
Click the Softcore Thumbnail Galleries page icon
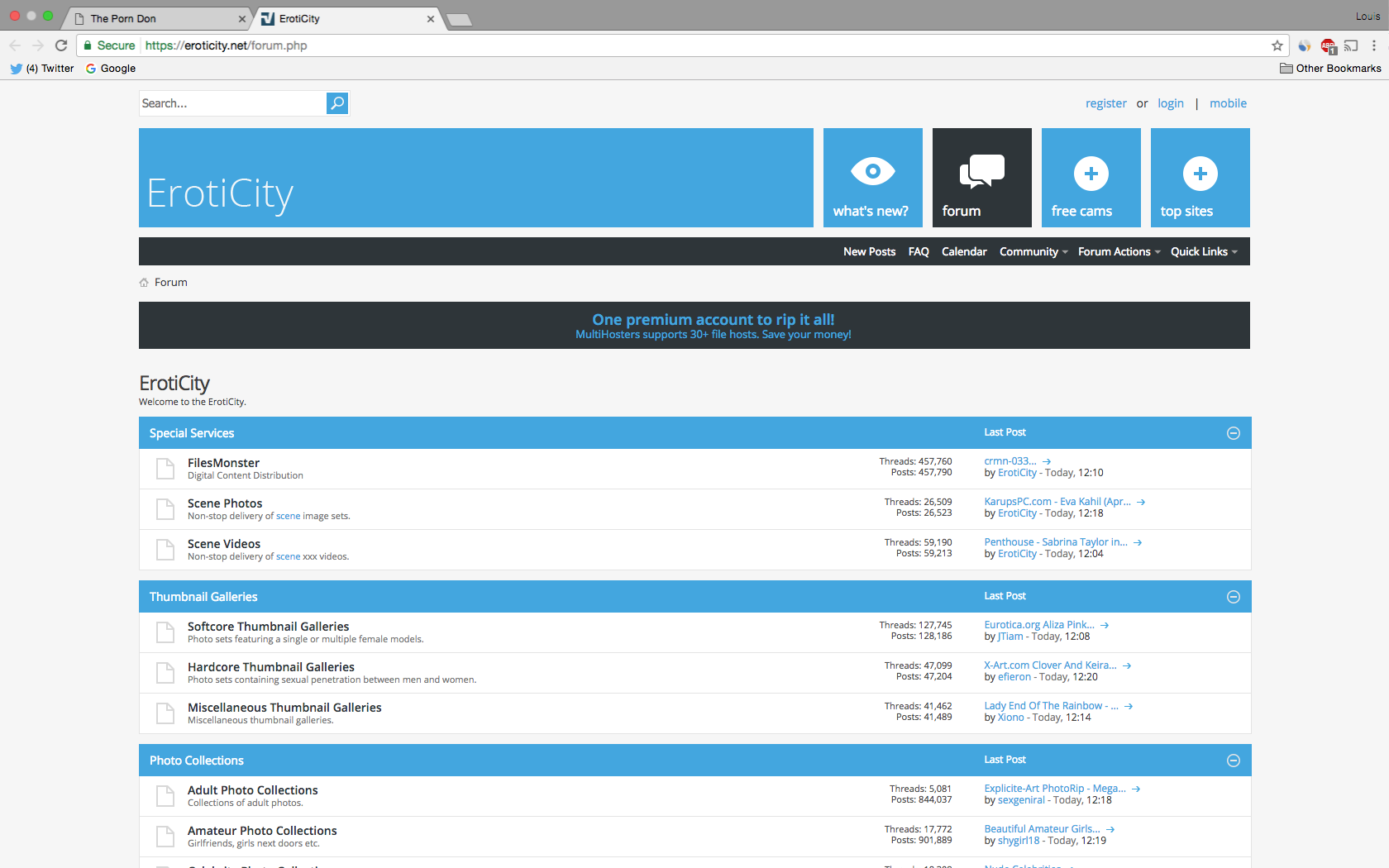point(165,632)
